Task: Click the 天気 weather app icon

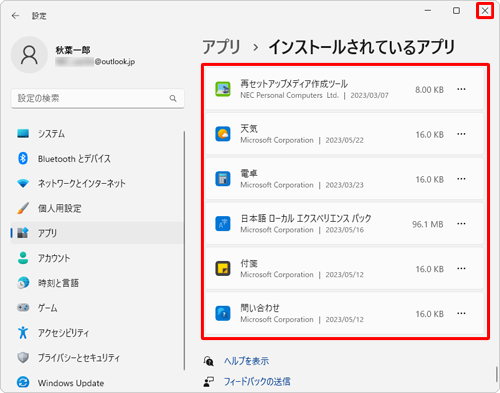Action: click(x=223, y=134)
